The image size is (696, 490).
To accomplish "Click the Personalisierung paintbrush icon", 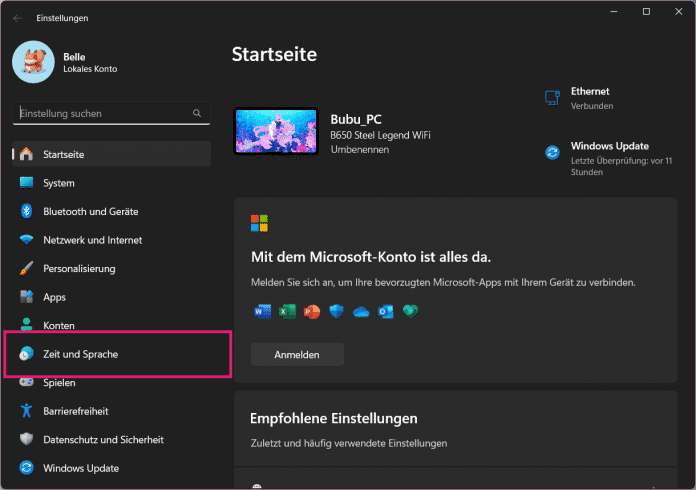I will click(x=26, y=269).
